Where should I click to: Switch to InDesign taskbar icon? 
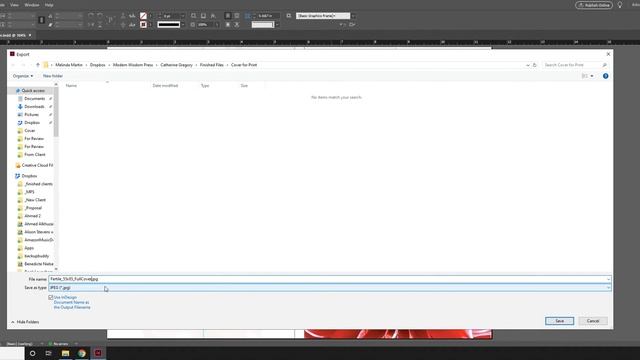click(98, 353)
